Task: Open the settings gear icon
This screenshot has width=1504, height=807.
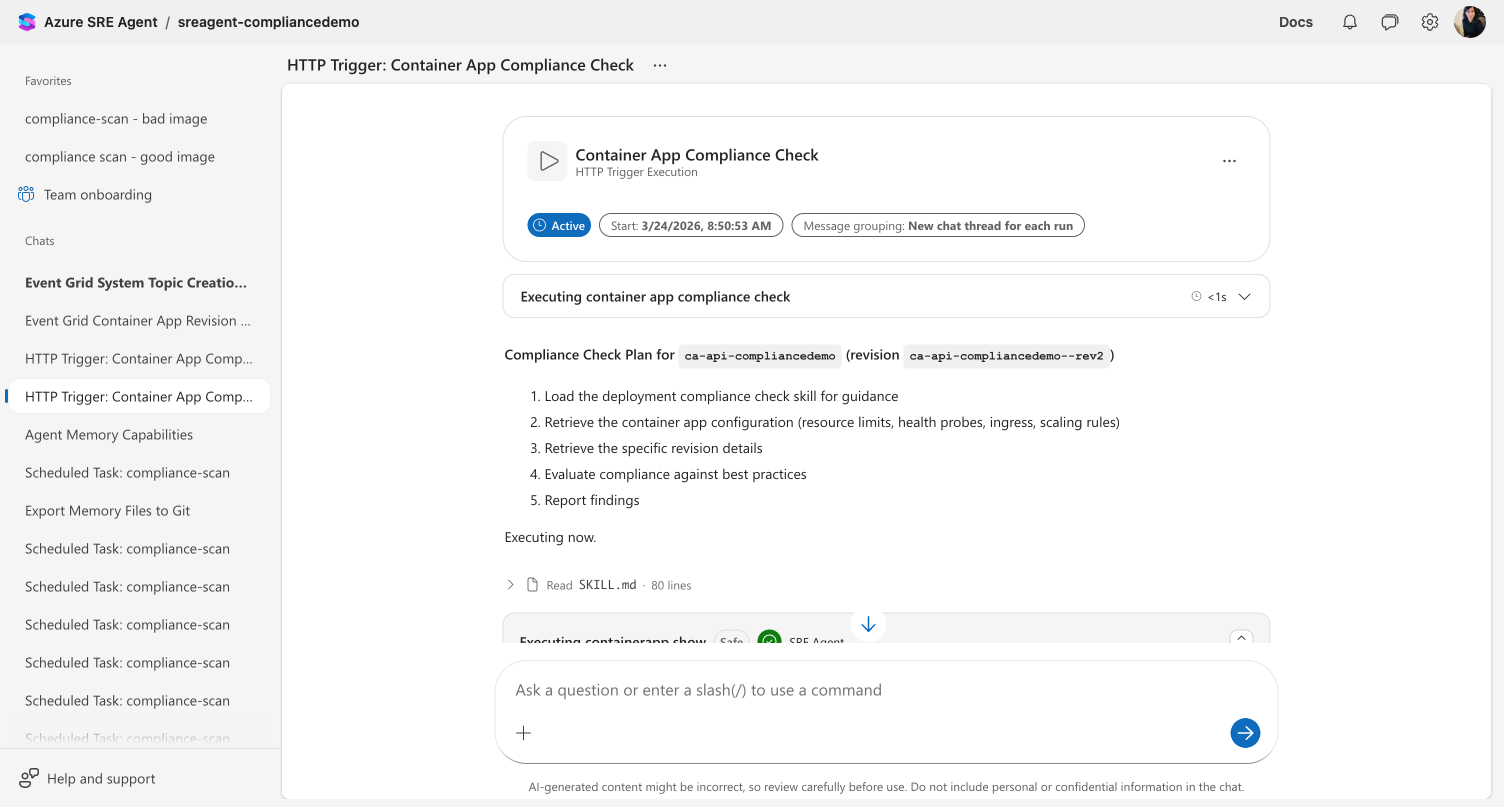Action: coord(1430,22)
